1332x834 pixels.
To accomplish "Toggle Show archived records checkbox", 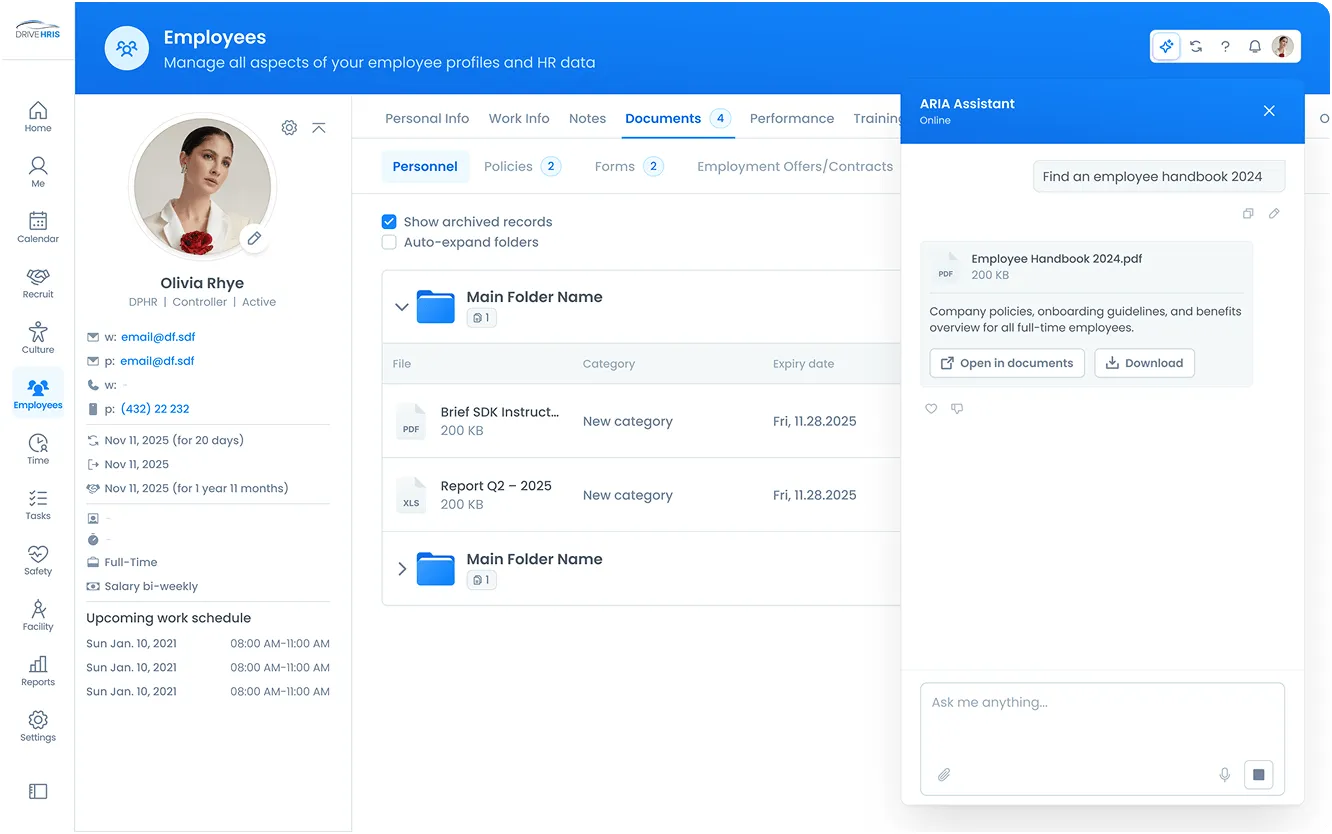I will point(389,221).
